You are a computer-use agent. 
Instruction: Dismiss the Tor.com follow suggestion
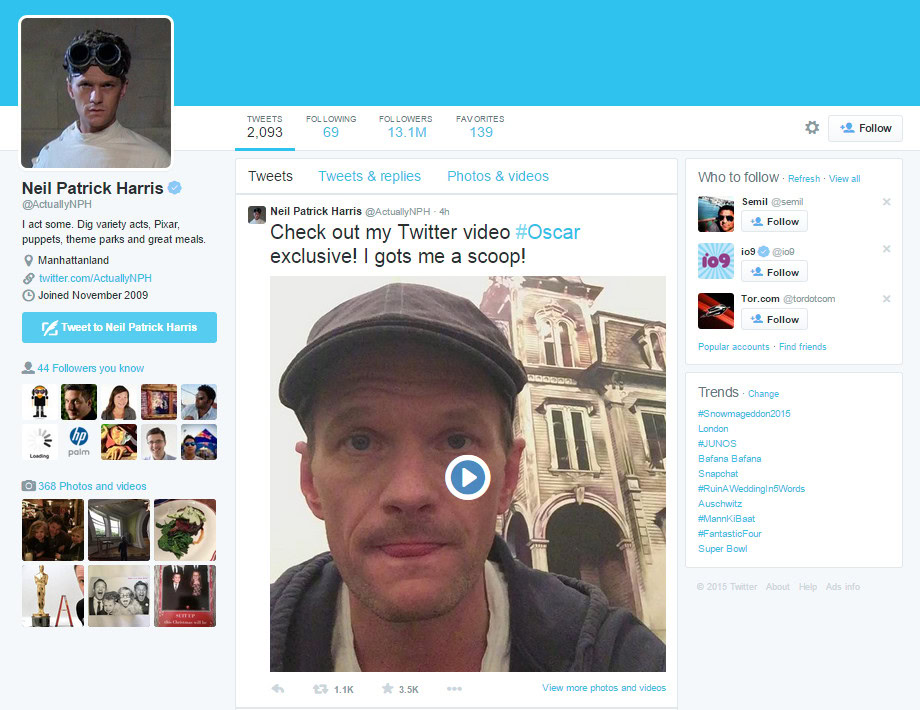886,298
